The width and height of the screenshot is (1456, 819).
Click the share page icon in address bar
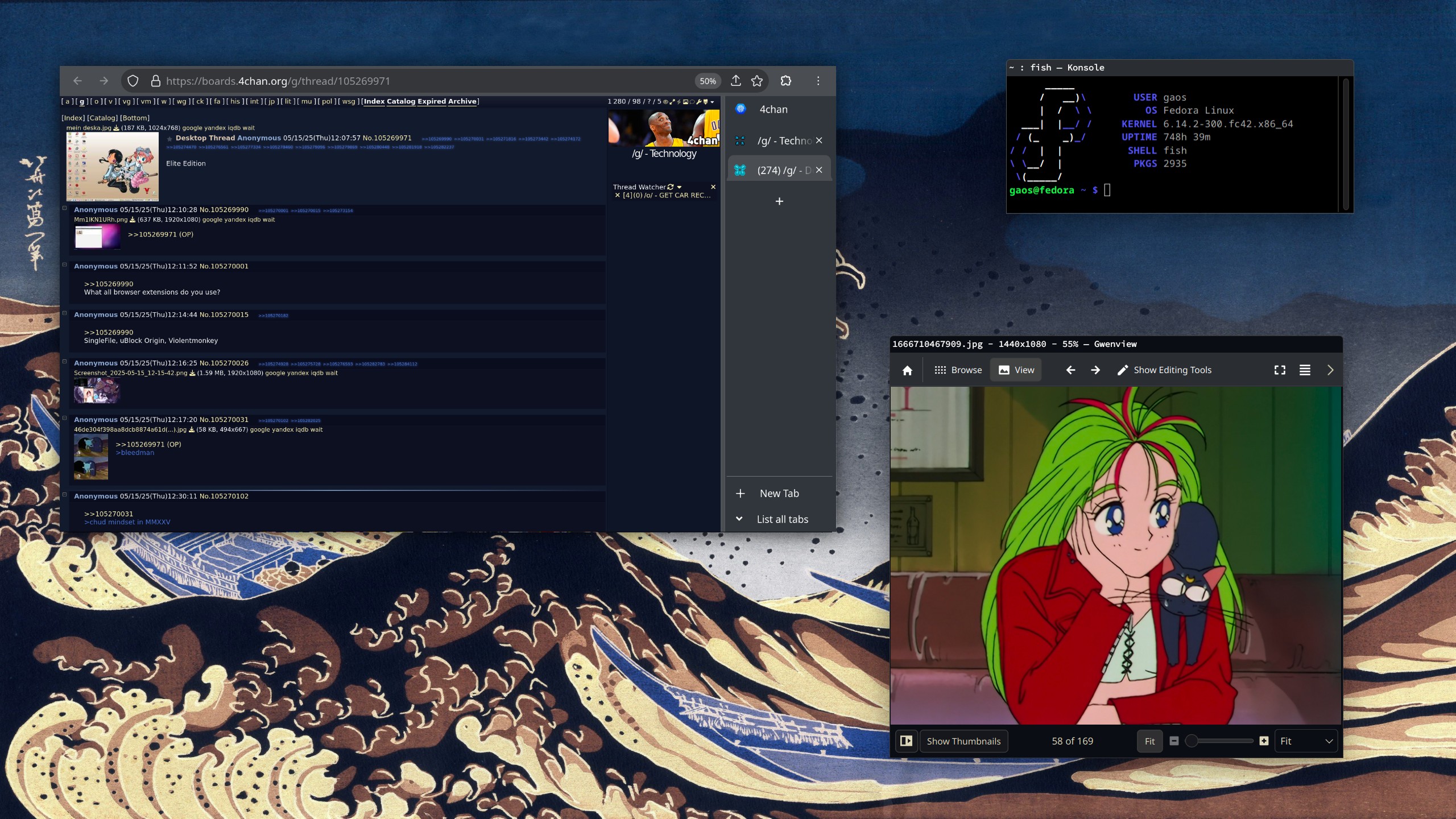(x=736, y=81)
